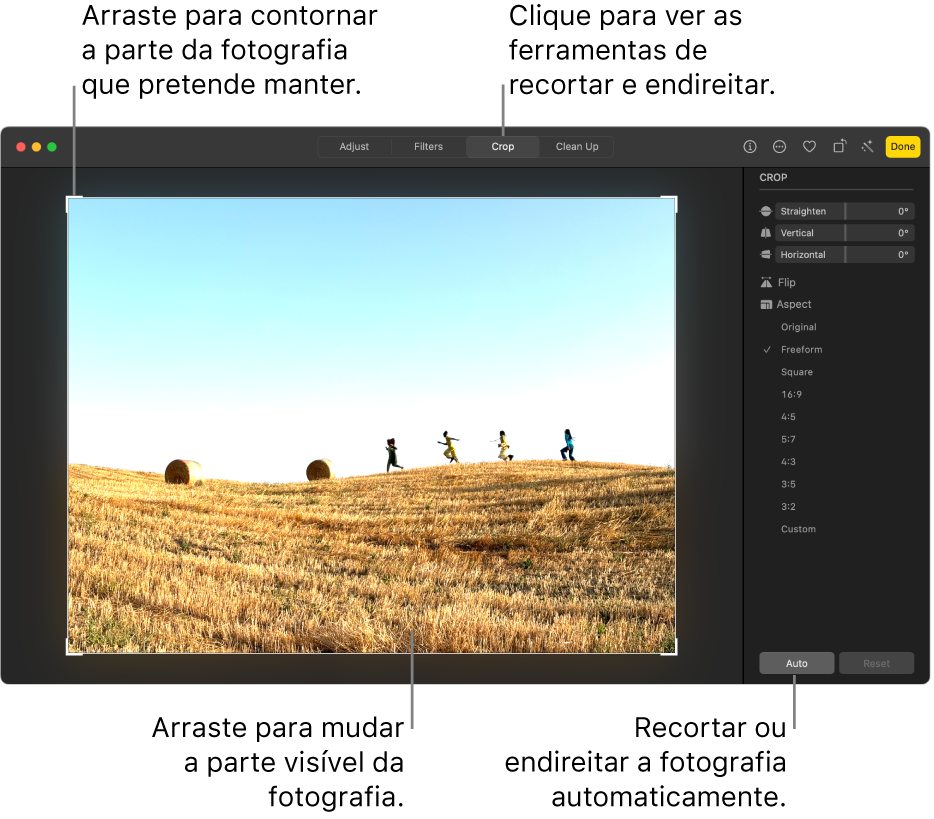The width and height of the screenshot is (934, 819).
Task: Select the Crop tab
Action: [x=505, y=147]
